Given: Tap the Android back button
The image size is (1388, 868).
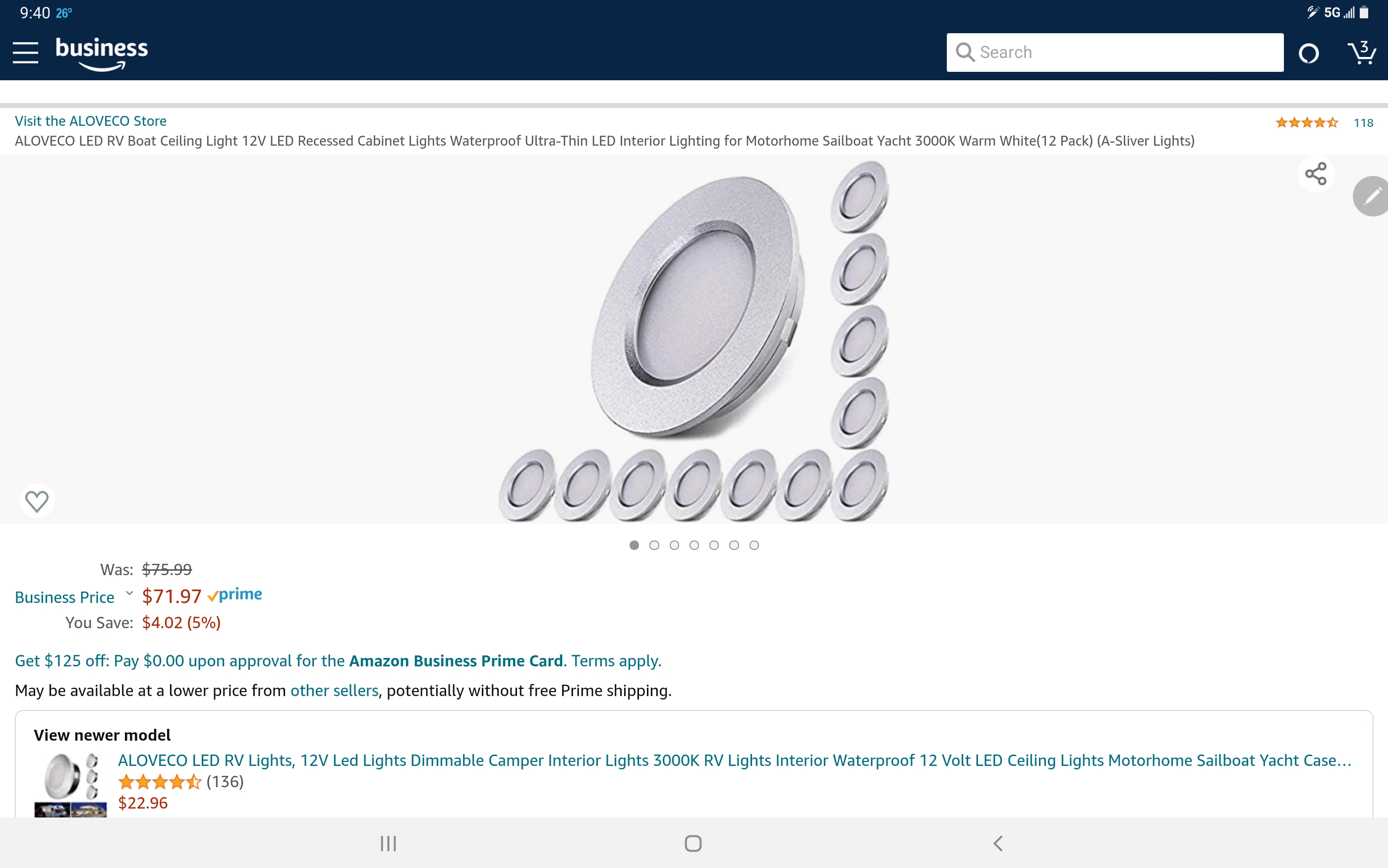Looking at the screenshot, I should [998, 843].
